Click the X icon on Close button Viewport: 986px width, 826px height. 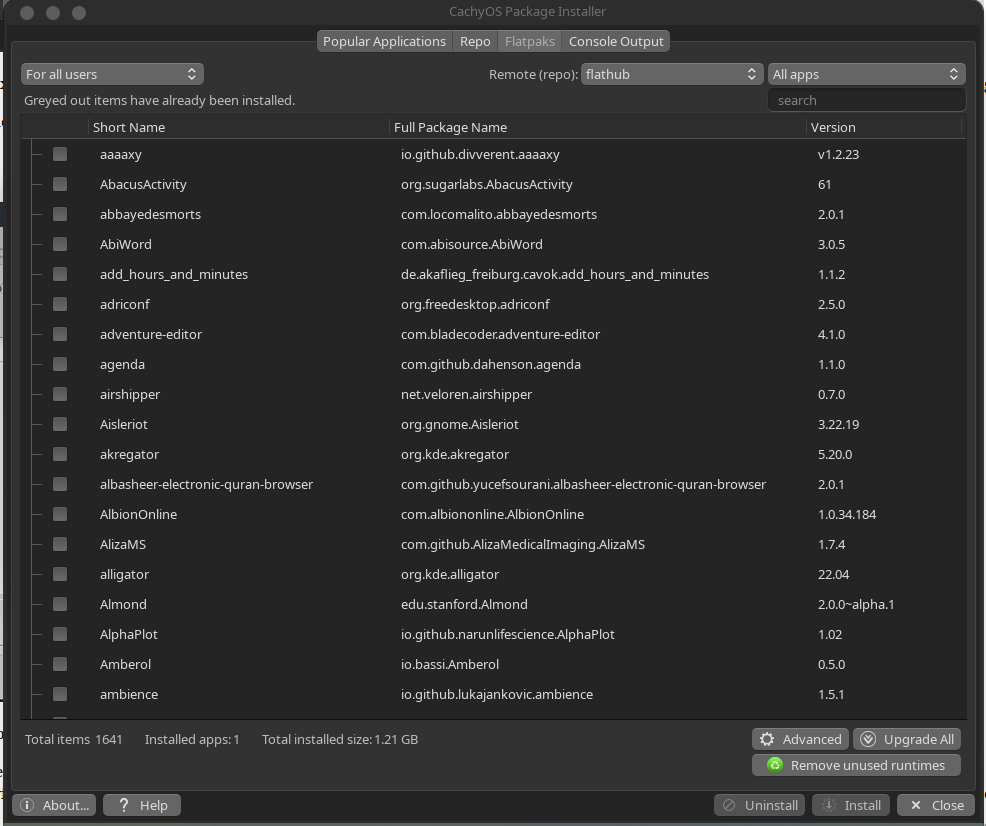click(915, 805)
